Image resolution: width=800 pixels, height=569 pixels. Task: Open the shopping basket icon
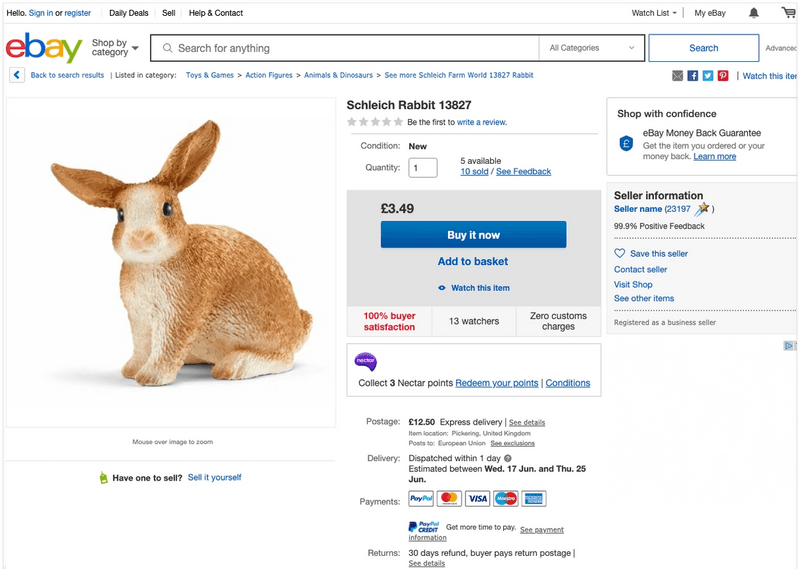[x=788, y=13]
